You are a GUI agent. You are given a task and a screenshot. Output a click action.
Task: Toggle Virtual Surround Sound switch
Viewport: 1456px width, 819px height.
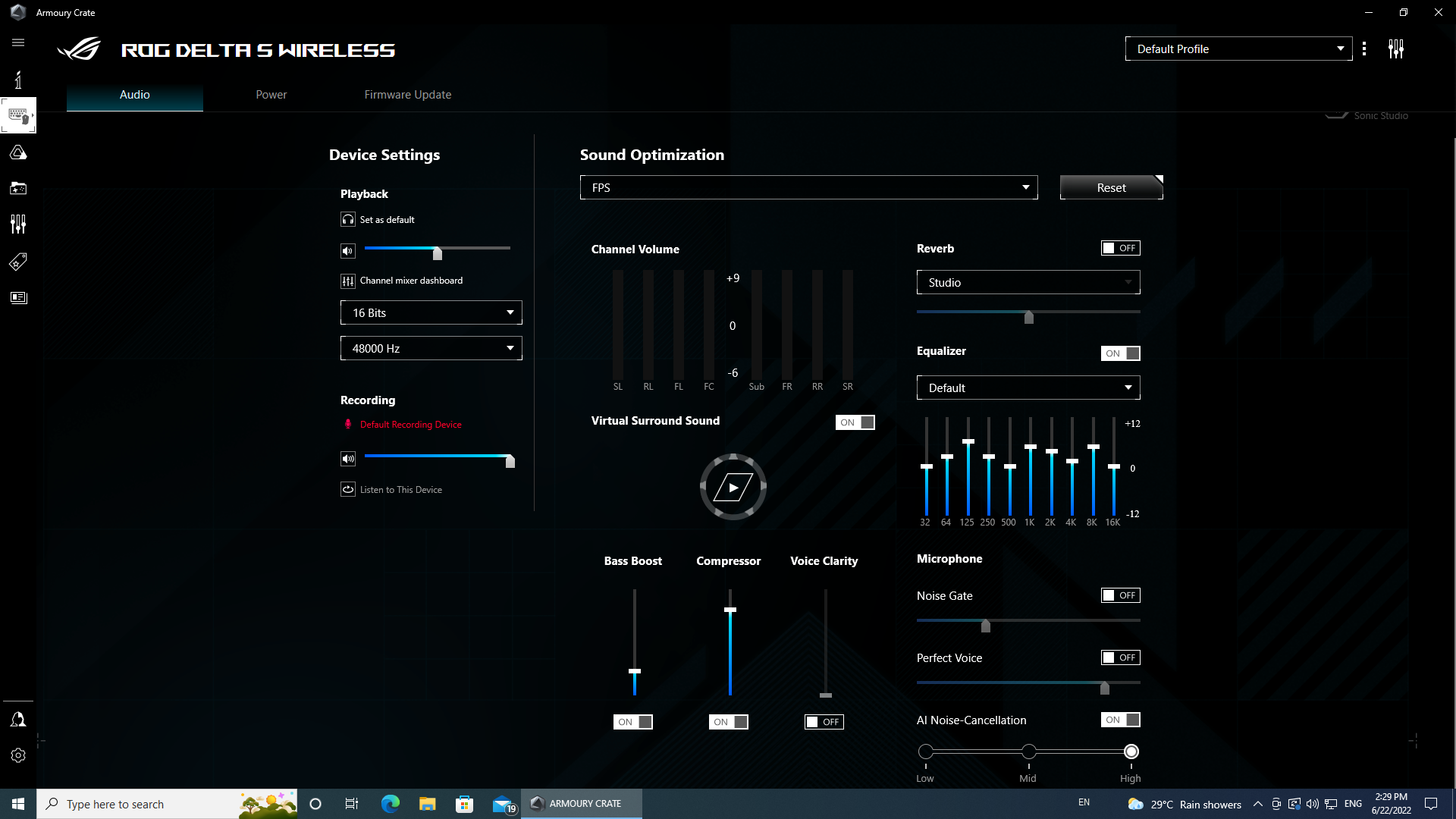pos(855,422)
